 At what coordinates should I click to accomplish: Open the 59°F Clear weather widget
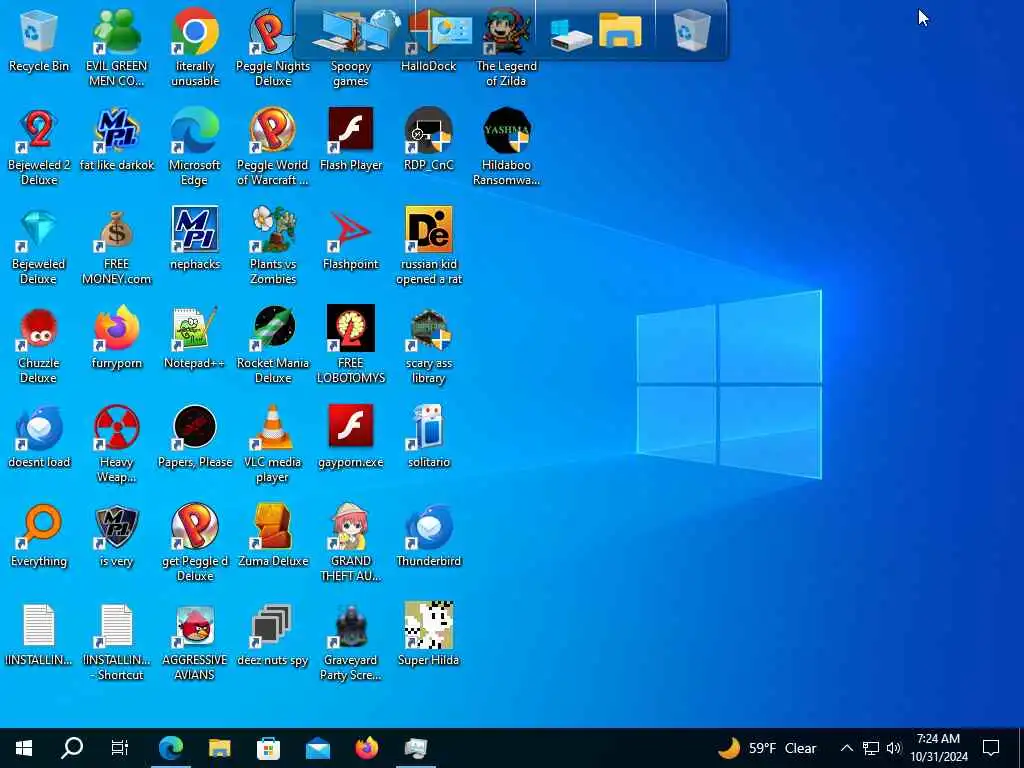pyautogui.click(x=767, y=748)
